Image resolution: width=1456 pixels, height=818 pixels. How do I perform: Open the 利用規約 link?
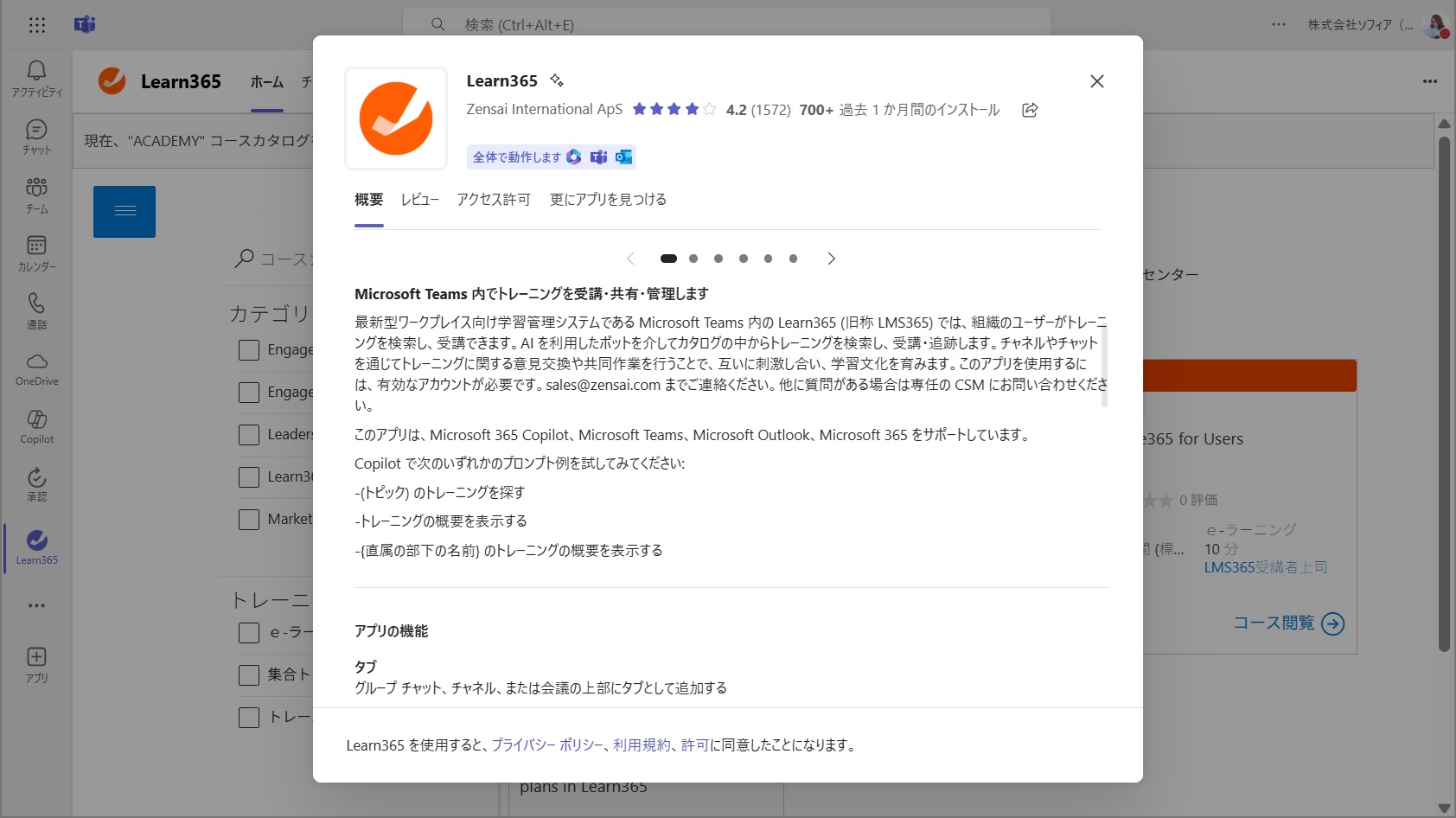(x=642, y=745)
